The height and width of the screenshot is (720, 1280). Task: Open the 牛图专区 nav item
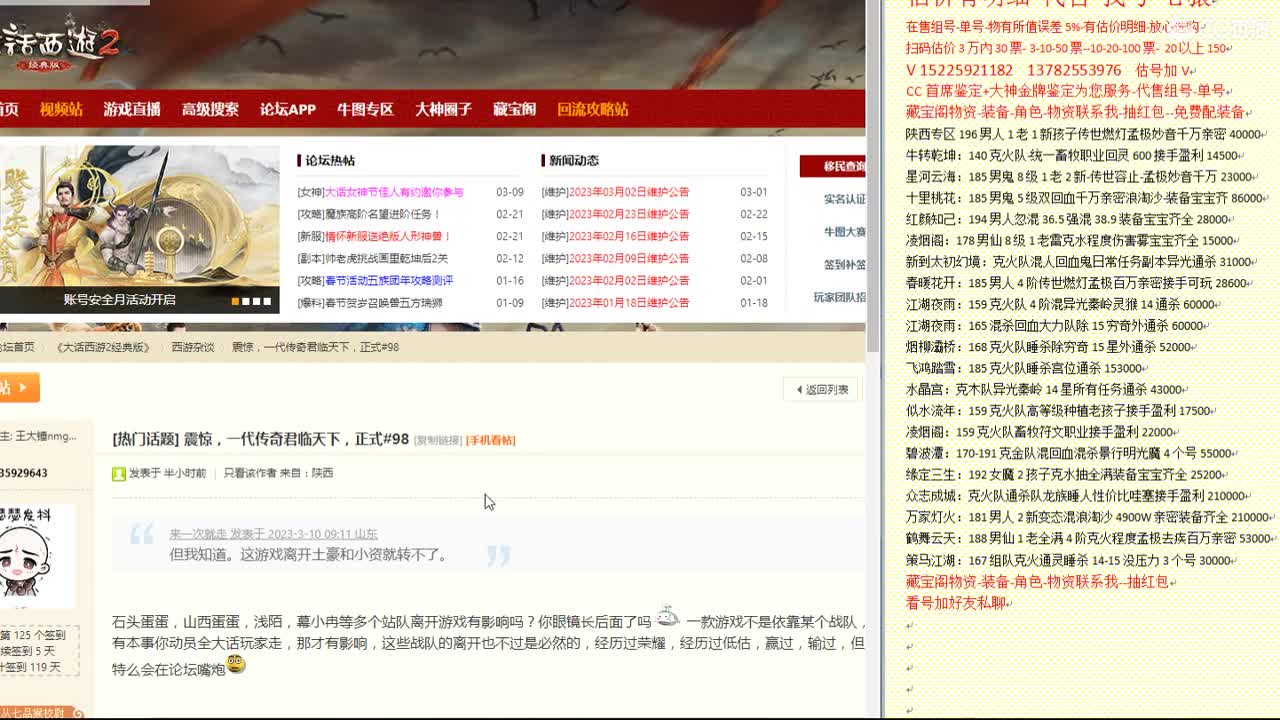pos(365,110)
